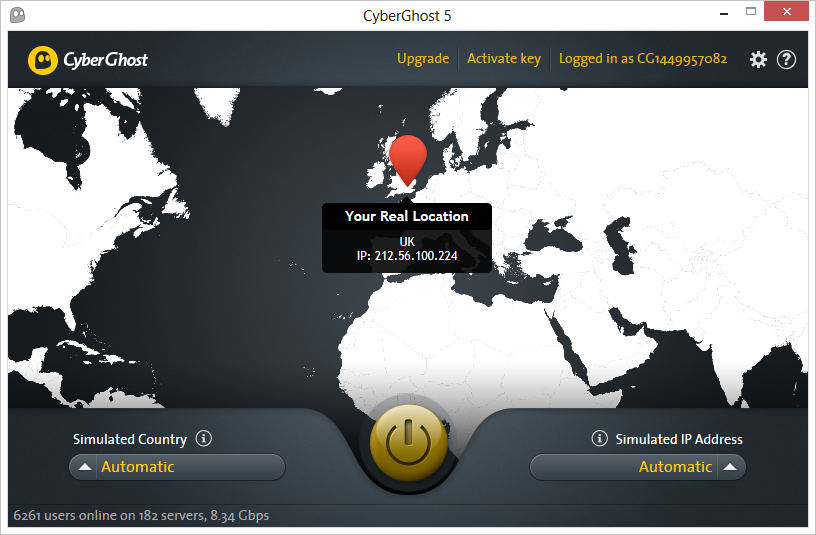
Task: Click the red location pin on the map
Action: coord(408,161)
